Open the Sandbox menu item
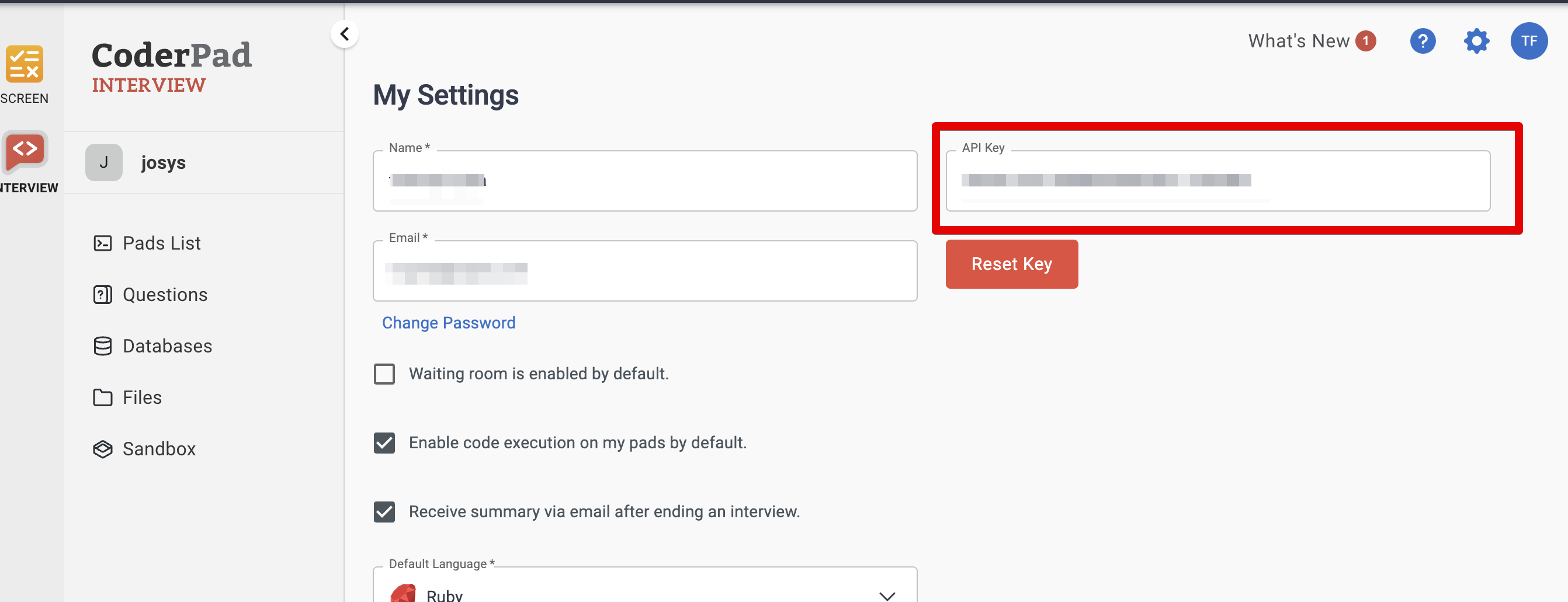1568x602 pixels. coord(159,449)
